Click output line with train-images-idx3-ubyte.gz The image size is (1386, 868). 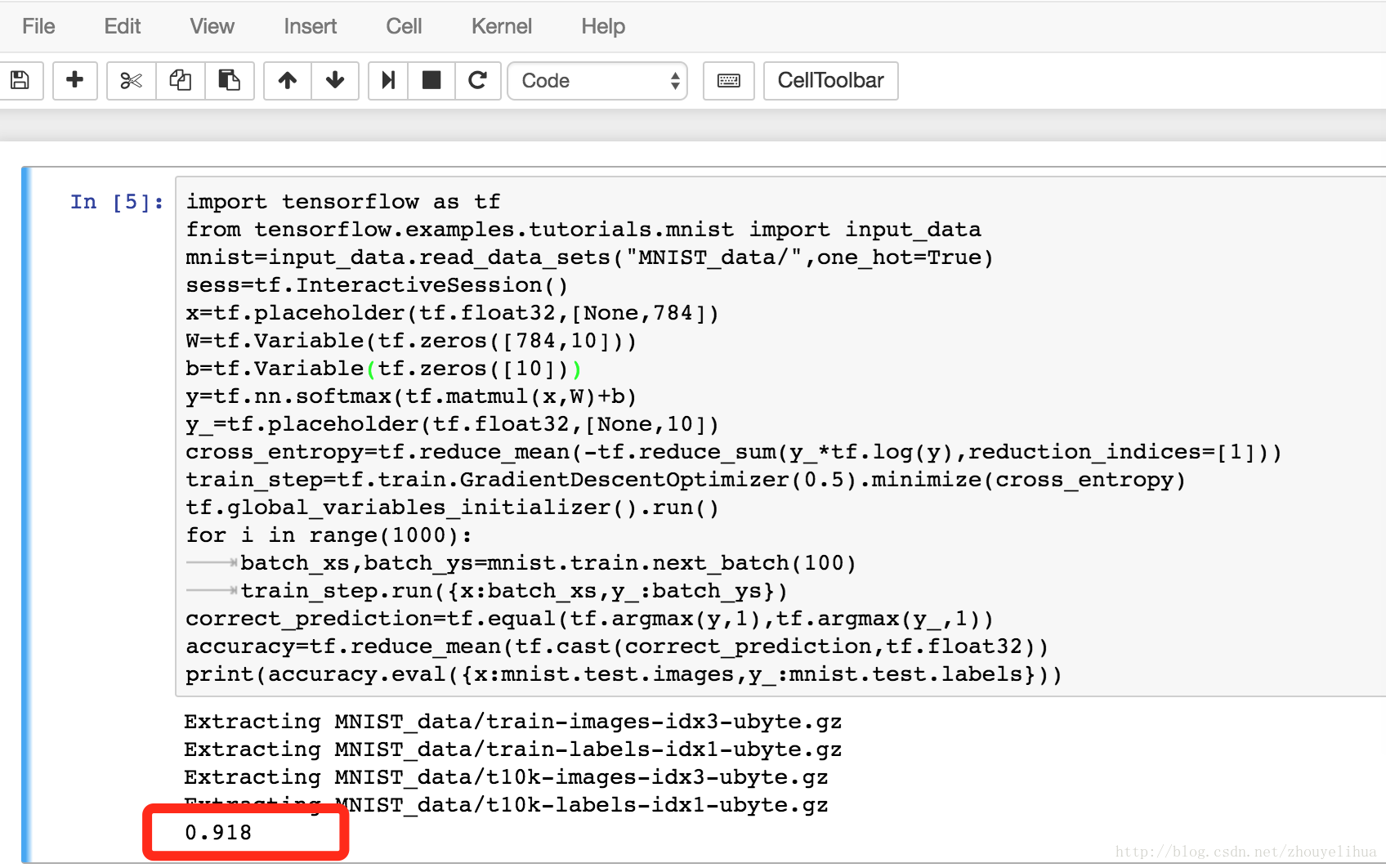[513, 722]
